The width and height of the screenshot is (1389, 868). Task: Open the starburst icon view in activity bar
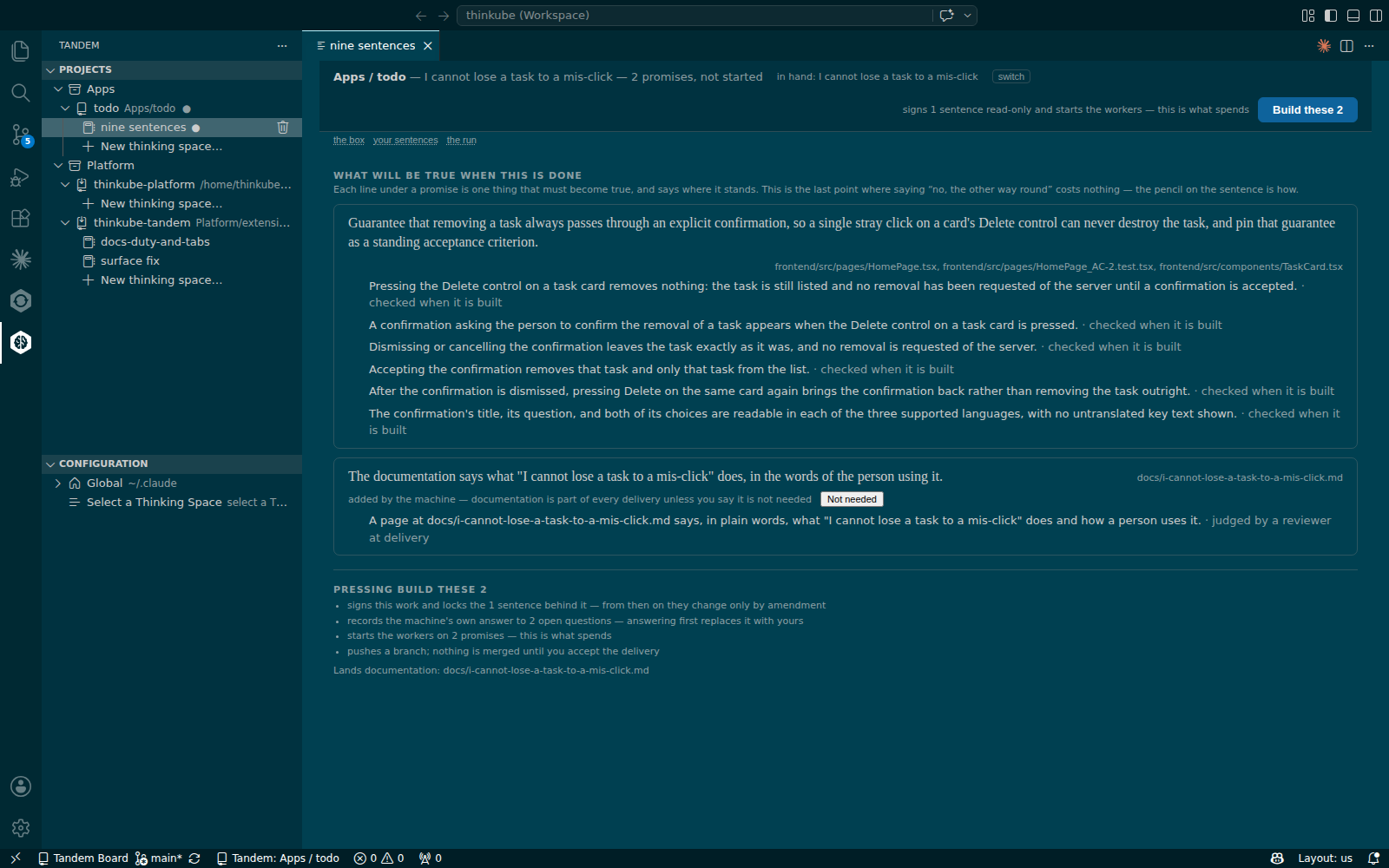tap(21, 259)
